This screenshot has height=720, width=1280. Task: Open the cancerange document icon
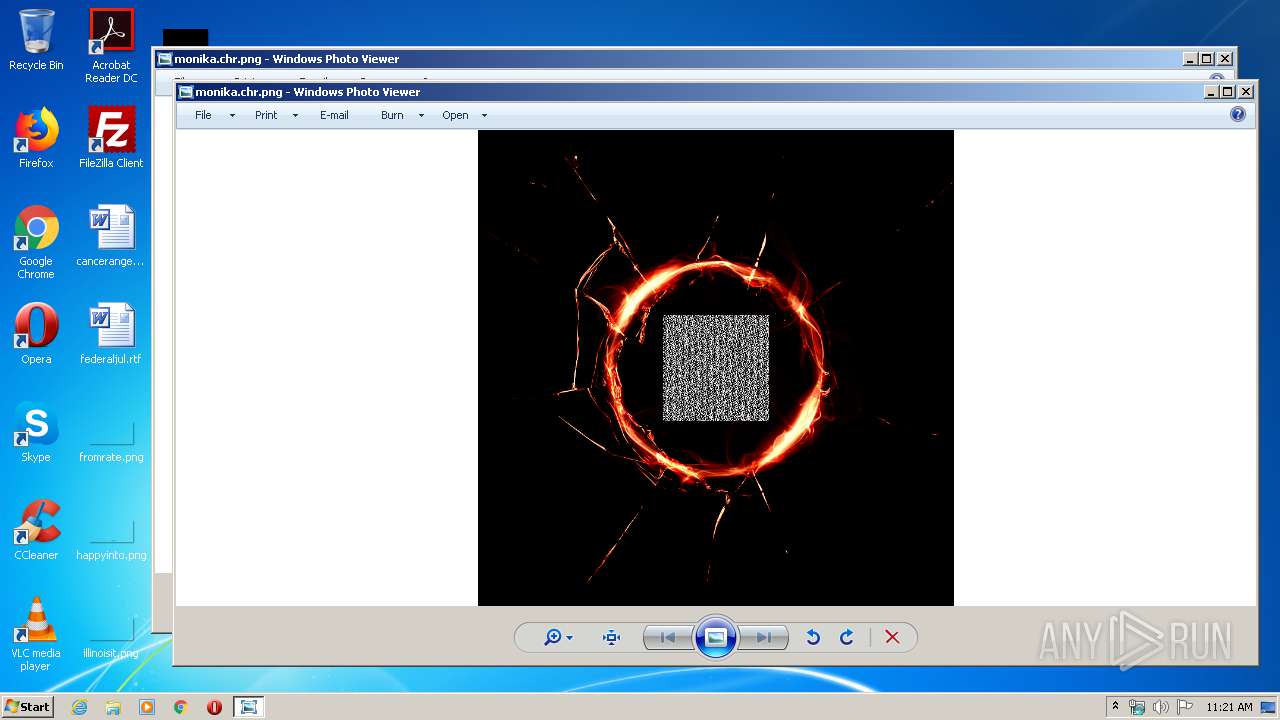(111, 236)
